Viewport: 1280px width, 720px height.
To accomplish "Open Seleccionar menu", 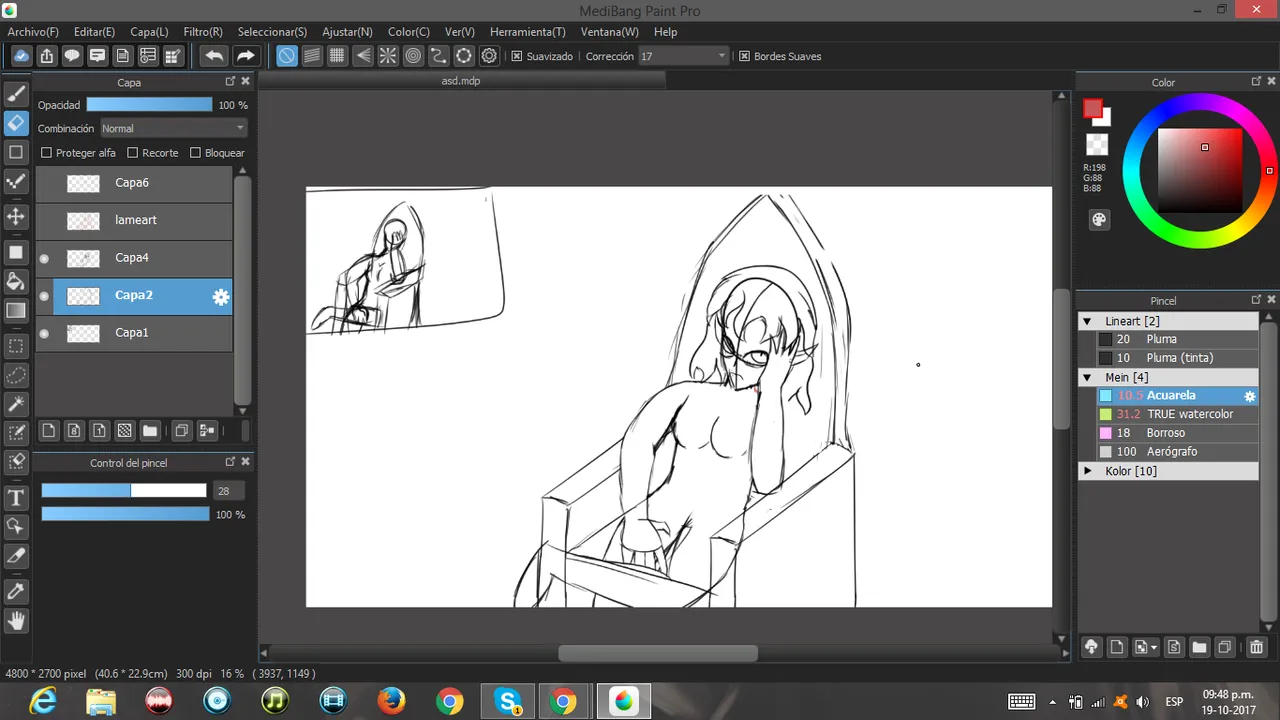I will click(x=272, y=32).
